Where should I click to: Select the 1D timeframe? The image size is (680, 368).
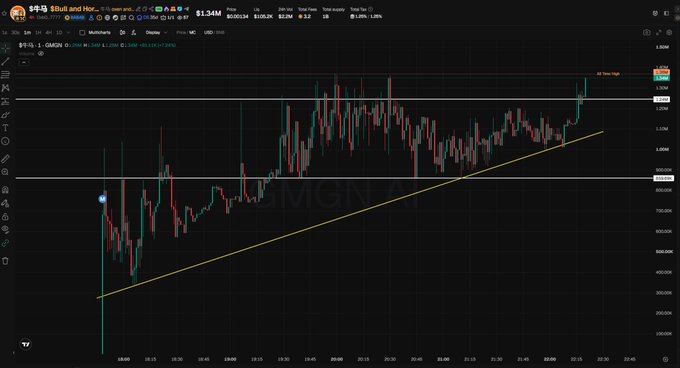point(59,33)
